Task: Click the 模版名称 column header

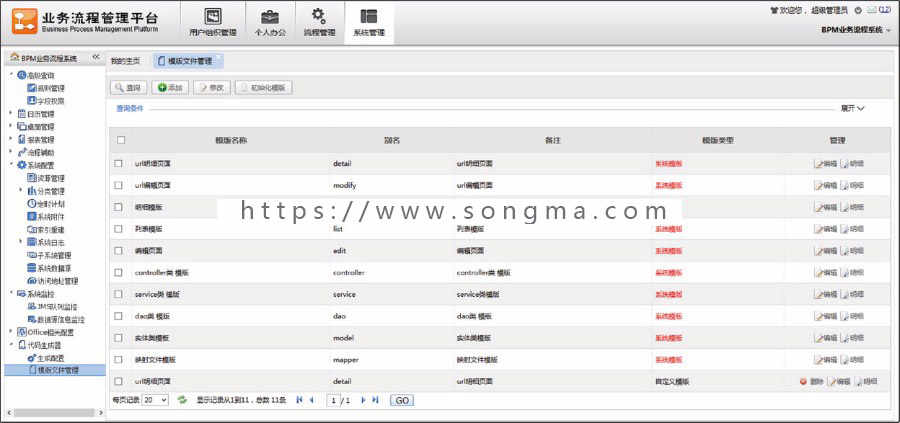Action: (231, 140)
